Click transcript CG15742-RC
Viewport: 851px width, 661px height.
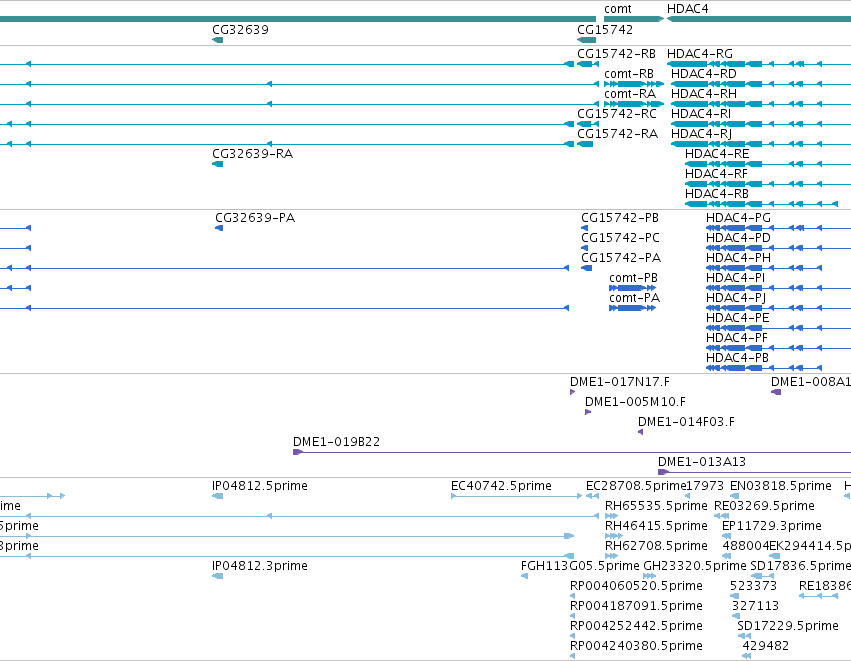[x=617, y=114]
